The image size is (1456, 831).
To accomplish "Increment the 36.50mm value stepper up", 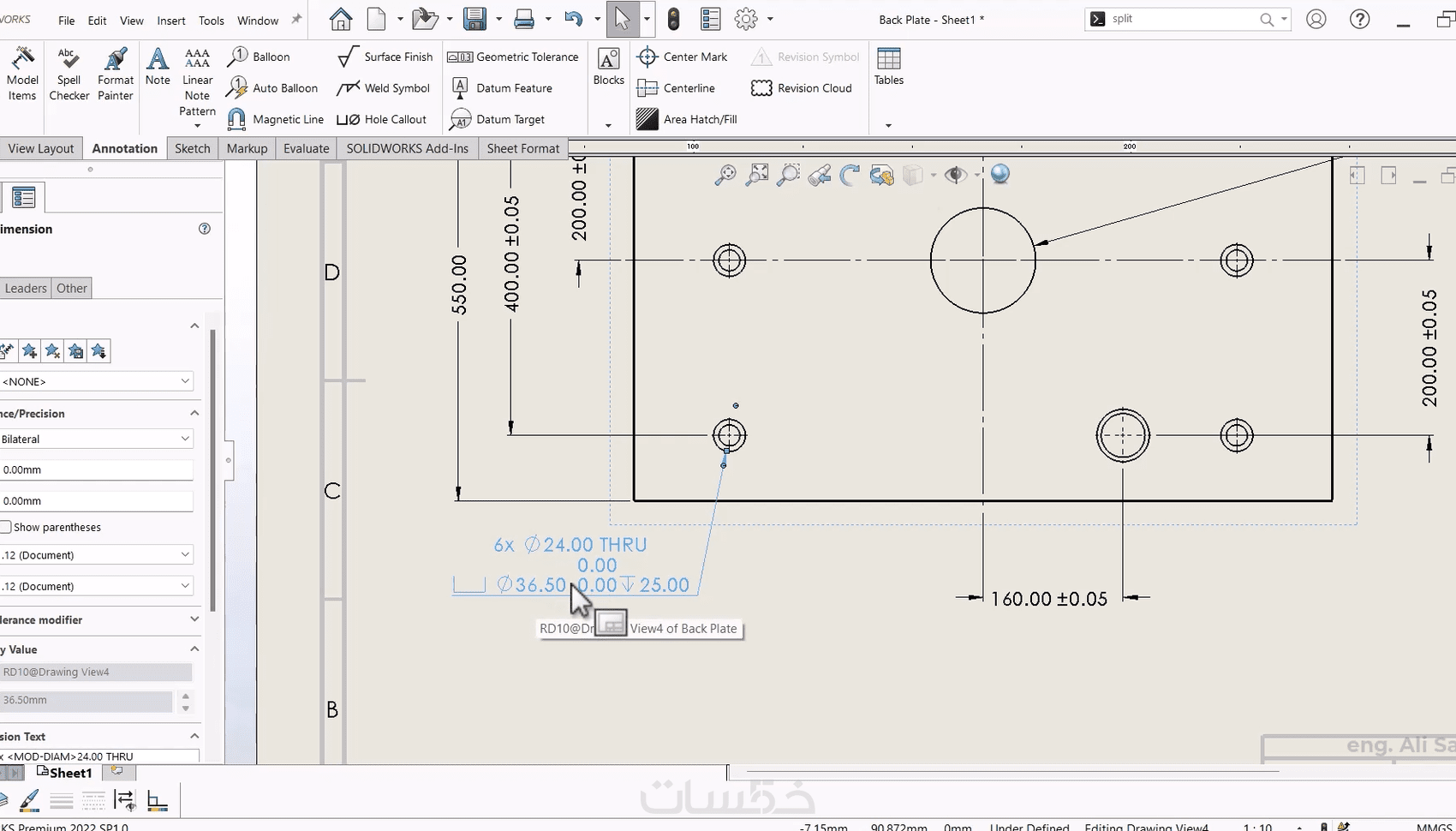I will tap(186, 695).
